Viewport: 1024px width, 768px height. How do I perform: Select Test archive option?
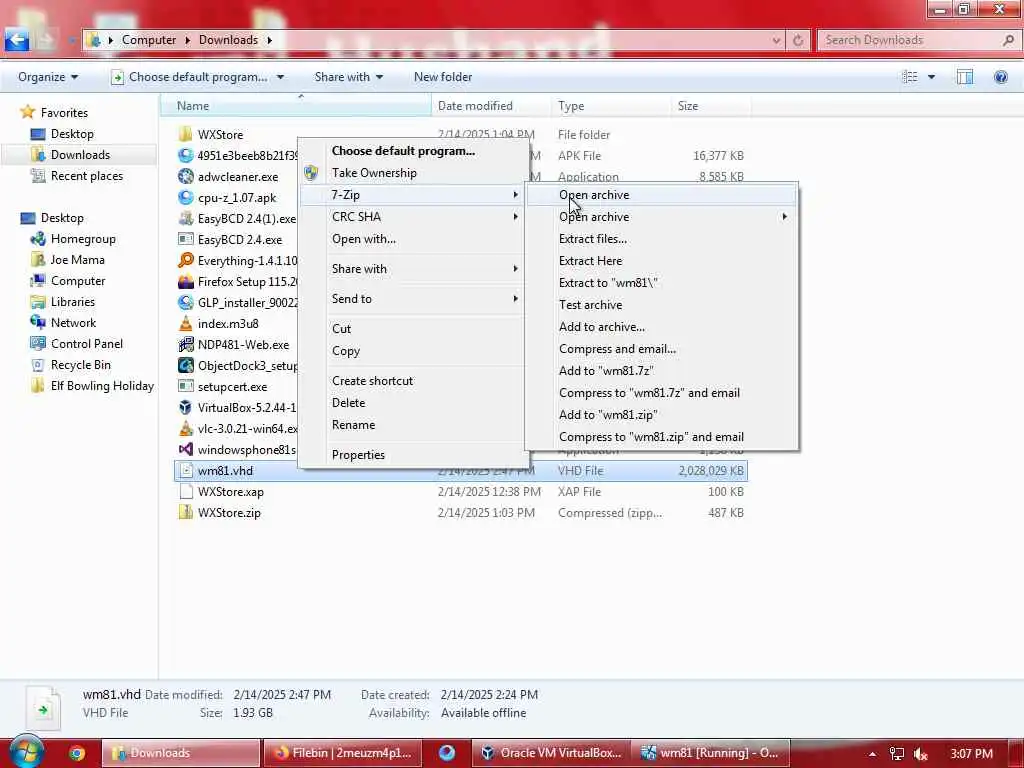click(x=590, y=305)
